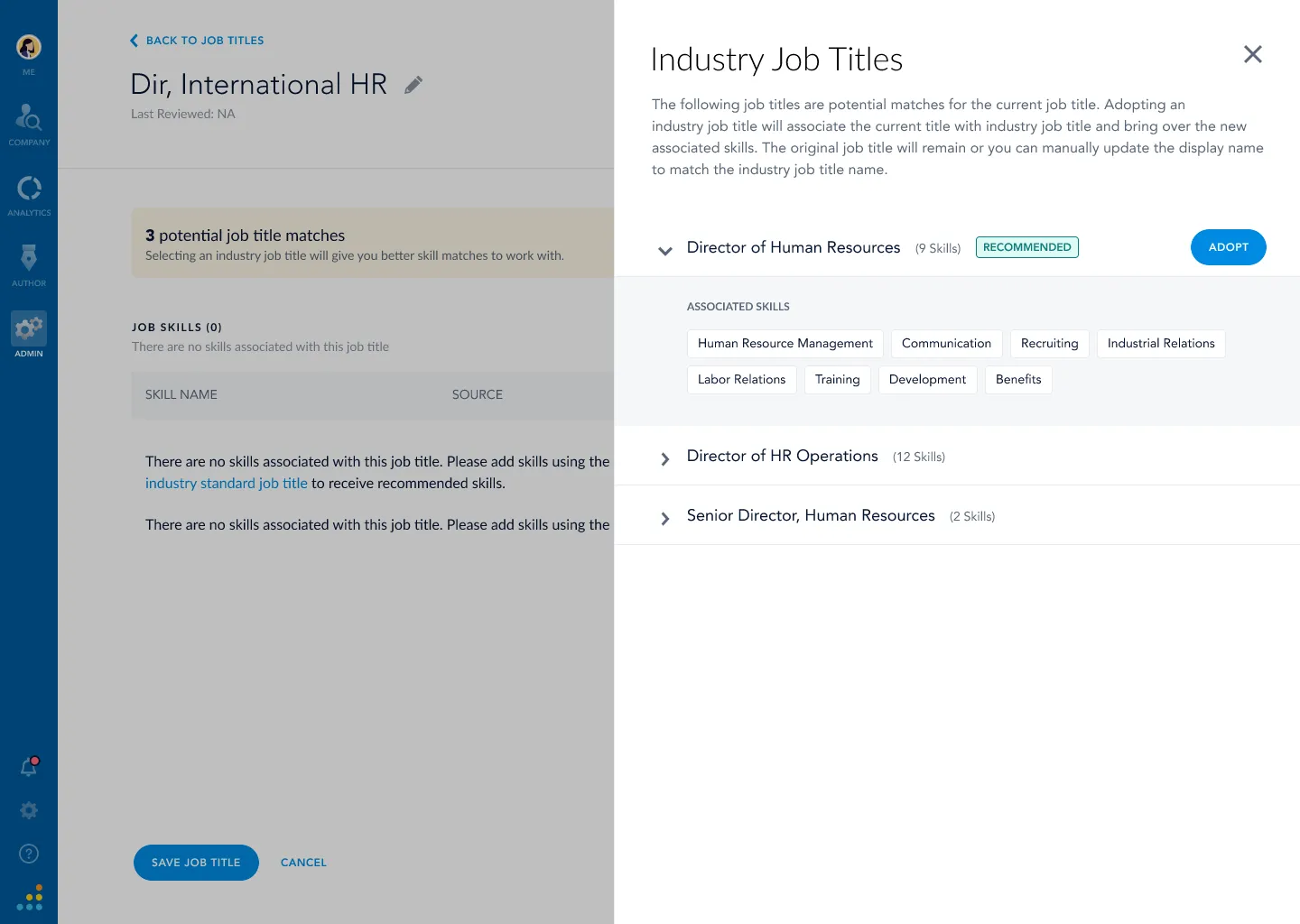Open the help question mark icon
This screenshot has width=1300, height=924.
coord(29,854)
